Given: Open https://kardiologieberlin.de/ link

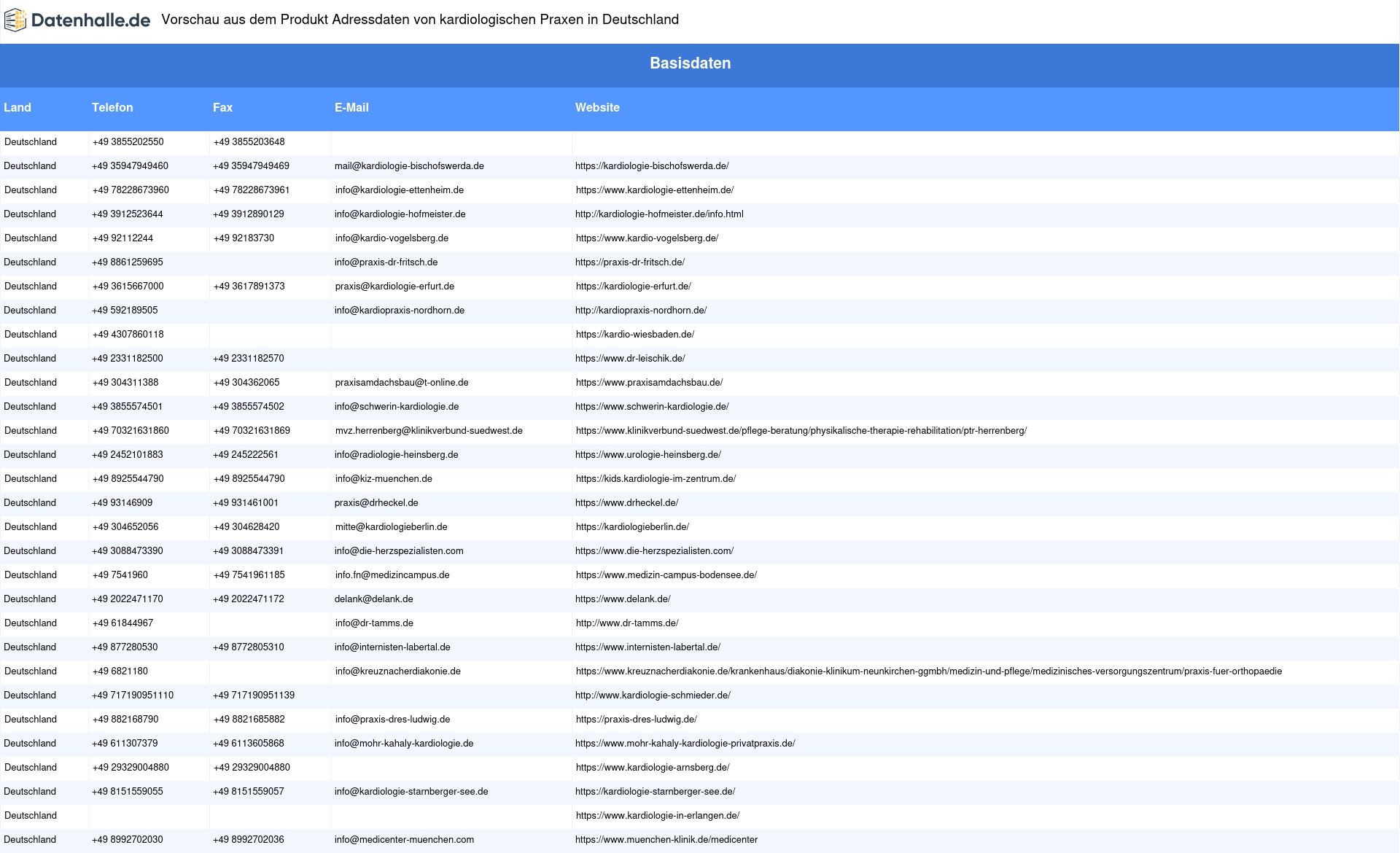Looking at the screenshot, I should pyautogui.click(x=632, y=527).
